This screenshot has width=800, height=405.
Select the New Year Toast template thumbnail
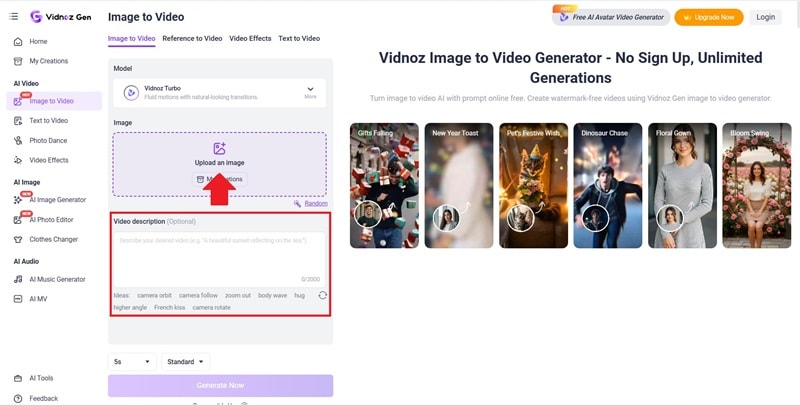459,186
